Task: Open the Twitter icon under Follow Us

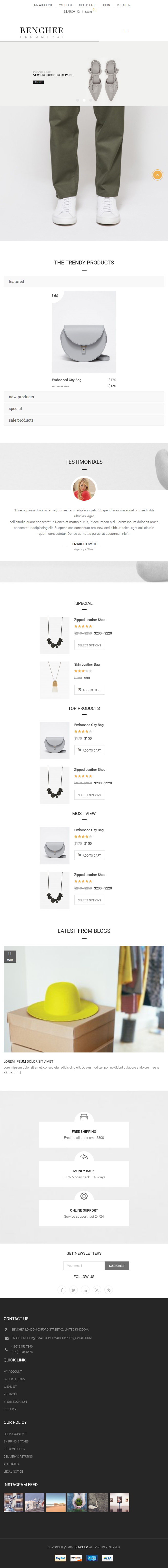Action: 73,1290
